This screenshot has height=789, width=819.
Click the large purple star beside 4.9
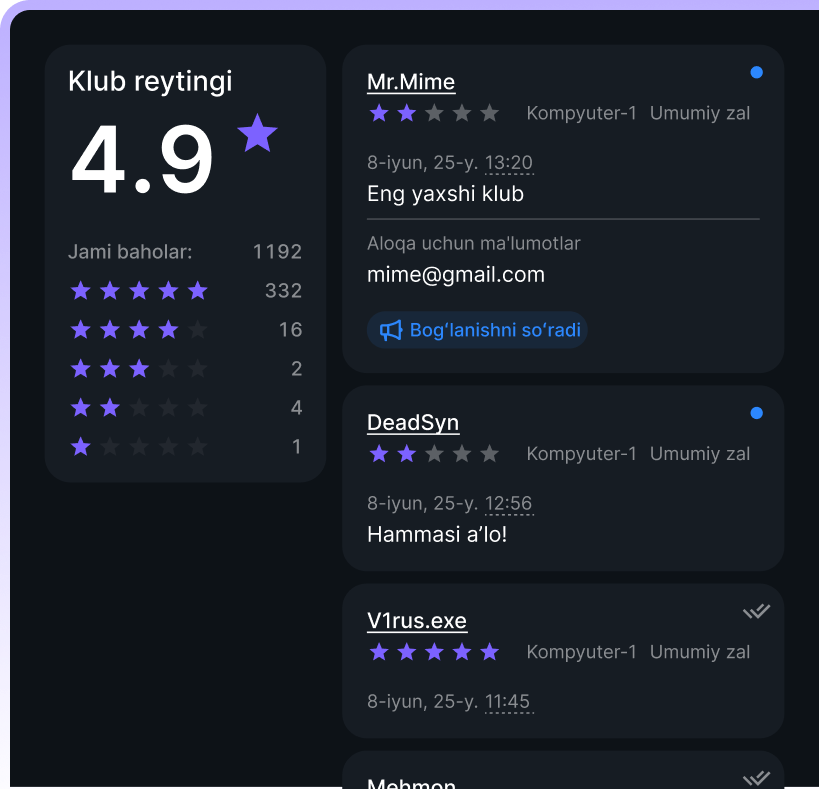(257, 134)
